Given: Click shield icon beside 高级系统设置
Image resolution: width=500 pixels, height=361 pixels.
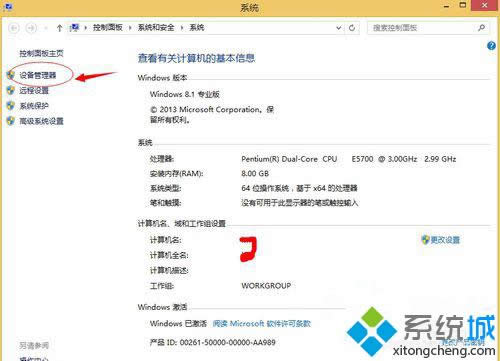Looking at the screenshot, I should pyautogui.click(x=11, y=121).
